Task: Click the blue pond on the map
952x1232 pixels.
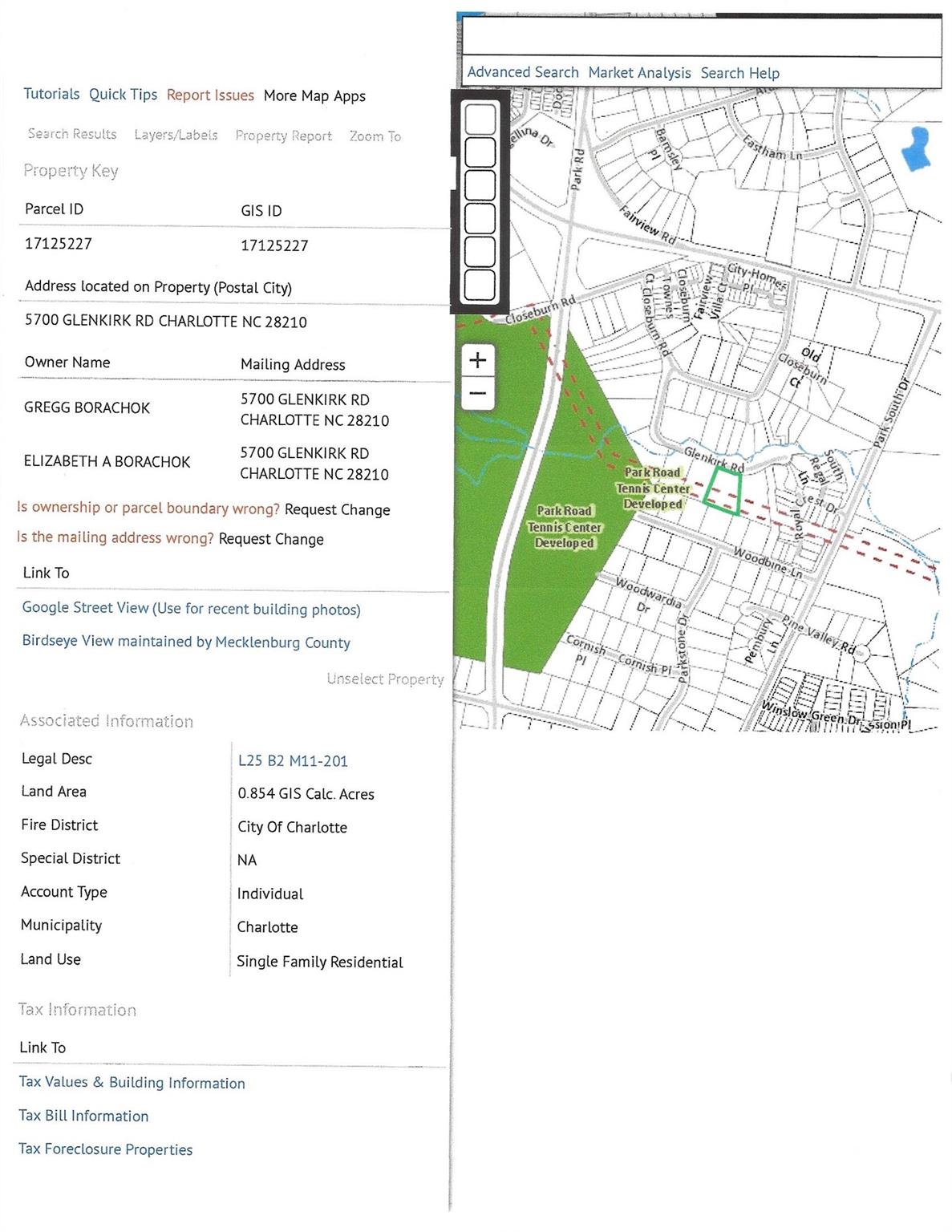Action: tap(915, 149)
